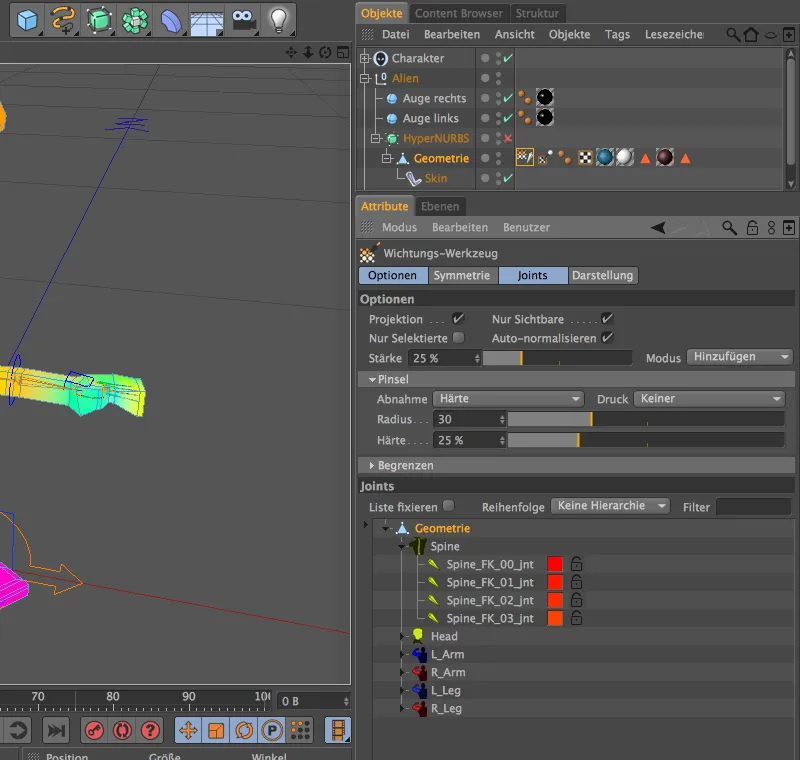
Task: Expand the Charakter object tree node
Action: 365,59
